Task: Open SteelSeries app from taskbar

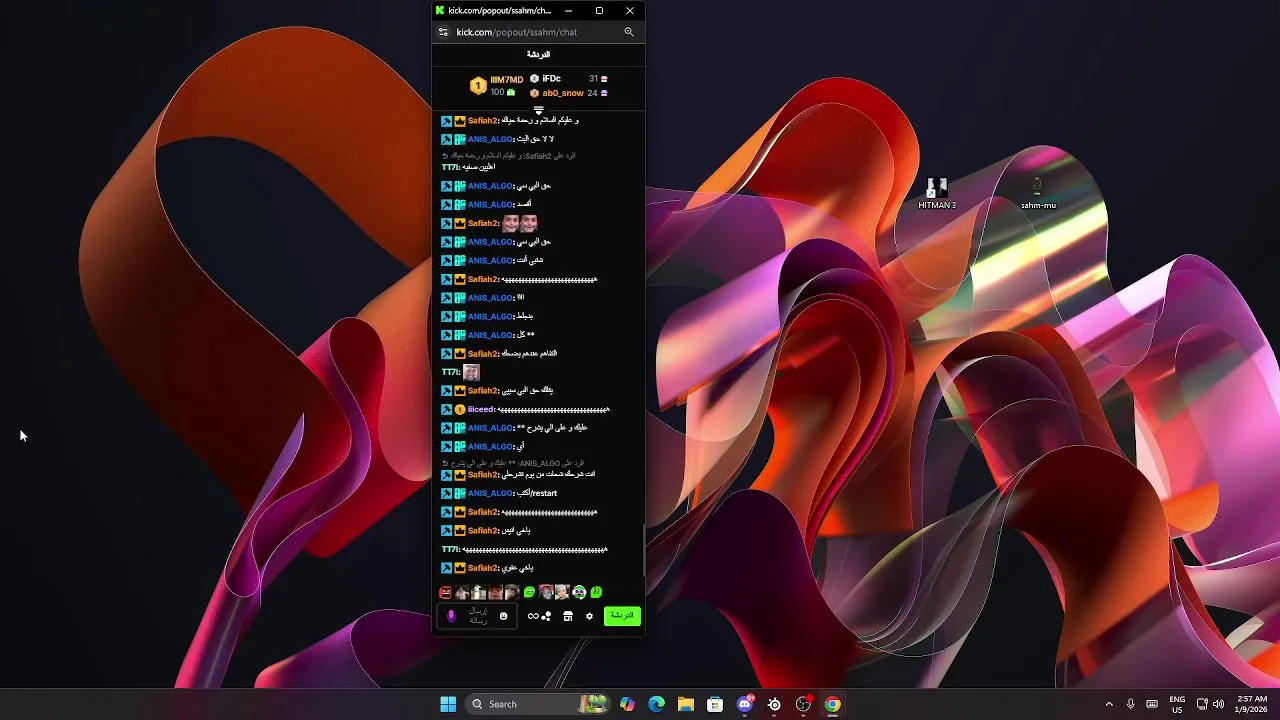Action: pos(774,704)
